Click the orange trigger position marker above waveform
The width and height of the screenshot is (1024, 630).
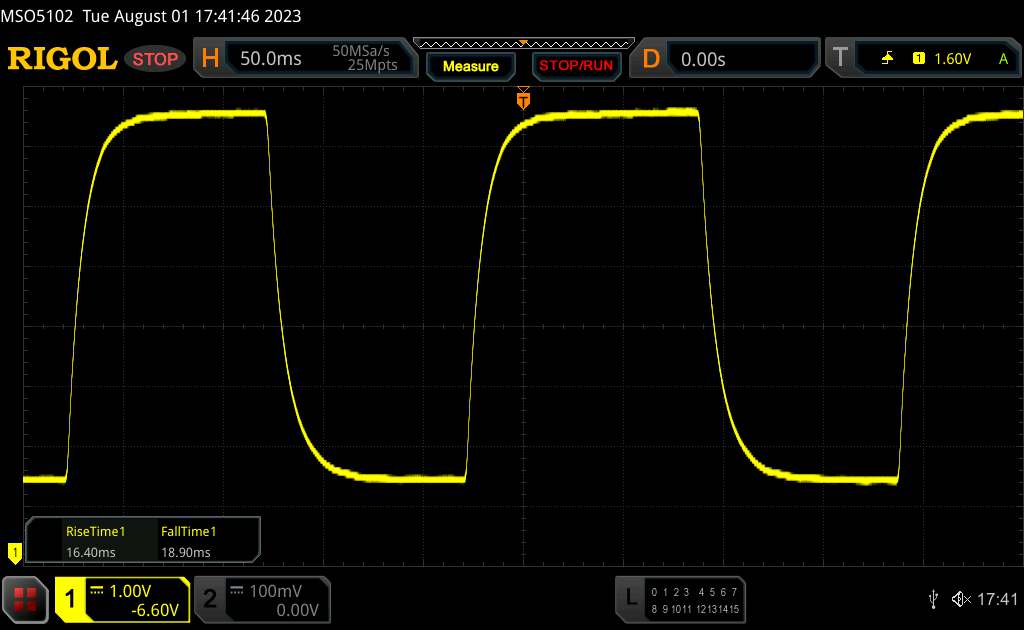click(523, 99)
